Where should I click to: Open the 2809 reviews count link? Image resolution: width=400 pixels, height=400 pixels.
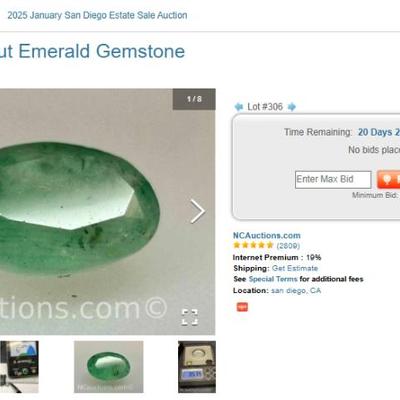tap(288, 246)
